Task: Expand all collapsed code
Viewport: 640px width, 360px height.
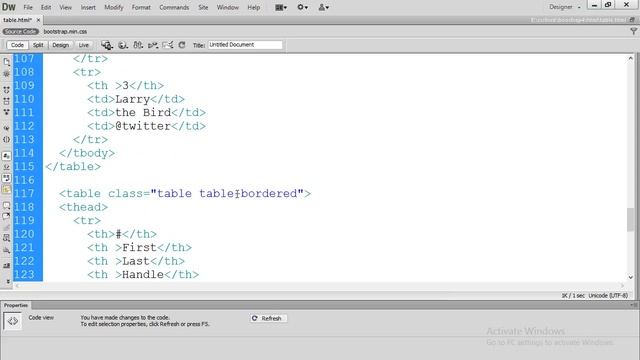Action: click(x=7, y=112)
